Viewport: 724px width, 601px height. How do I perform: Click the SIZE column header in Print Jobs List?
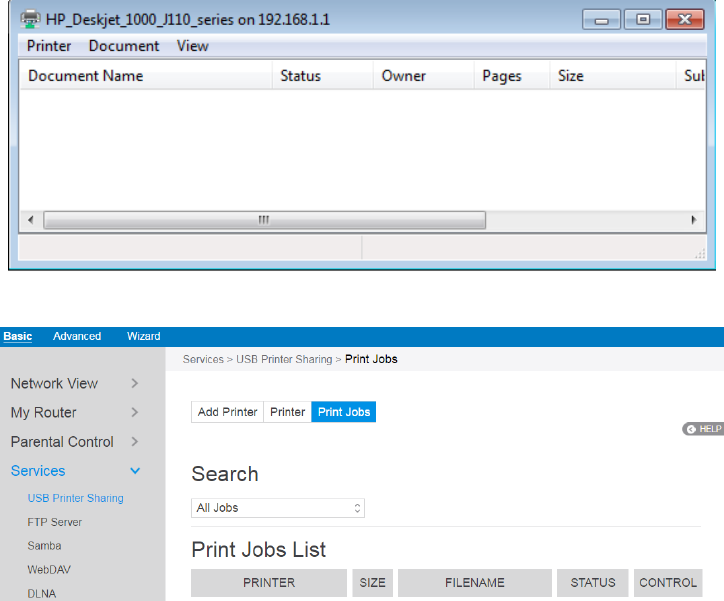point(373,583)
